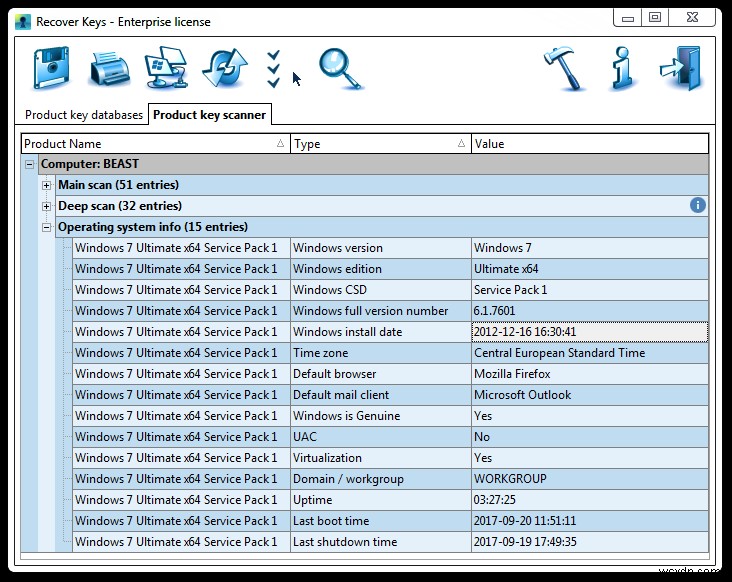Viewport: 732px width, 582px height.
Task: Click the Windows install date cell
Action: point(380,332)
